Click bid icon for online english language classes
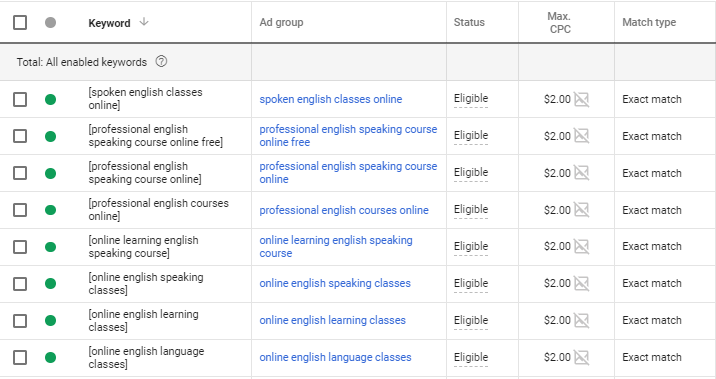The height and width of the screenshot is (379, 716). pyautogui.click(x=581, y=358)
